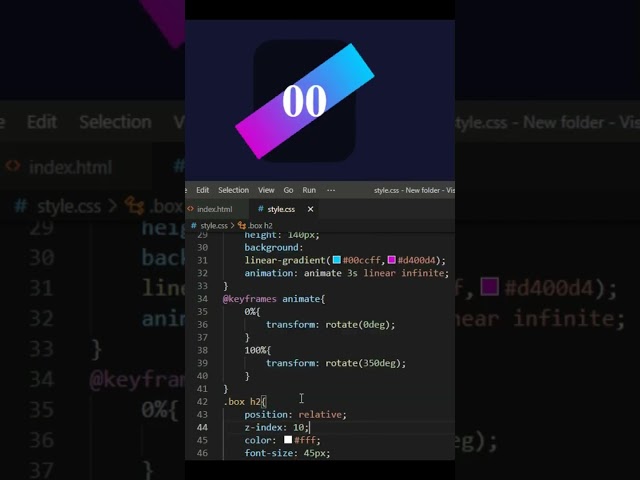Click the large blurred HTML icon in the background
Screen dimensions: 640x480
point(13,166)
